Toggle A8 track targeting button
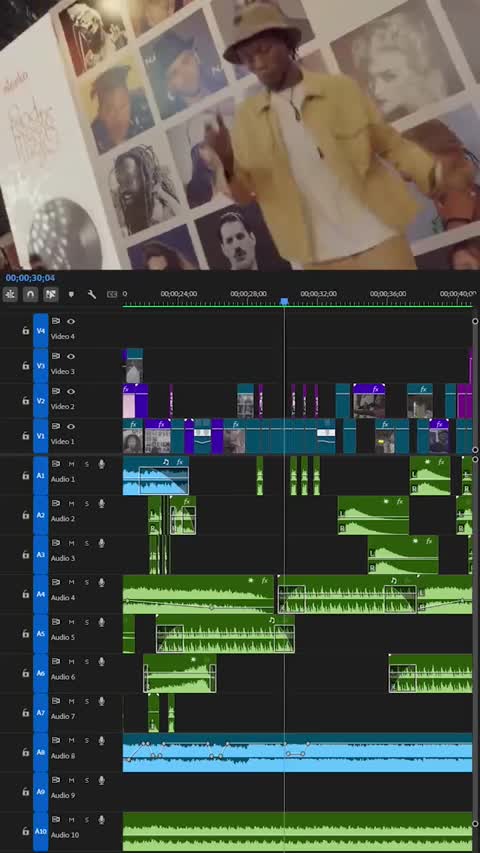The height and width of the screenshot is (853, 480). (41, 752)
